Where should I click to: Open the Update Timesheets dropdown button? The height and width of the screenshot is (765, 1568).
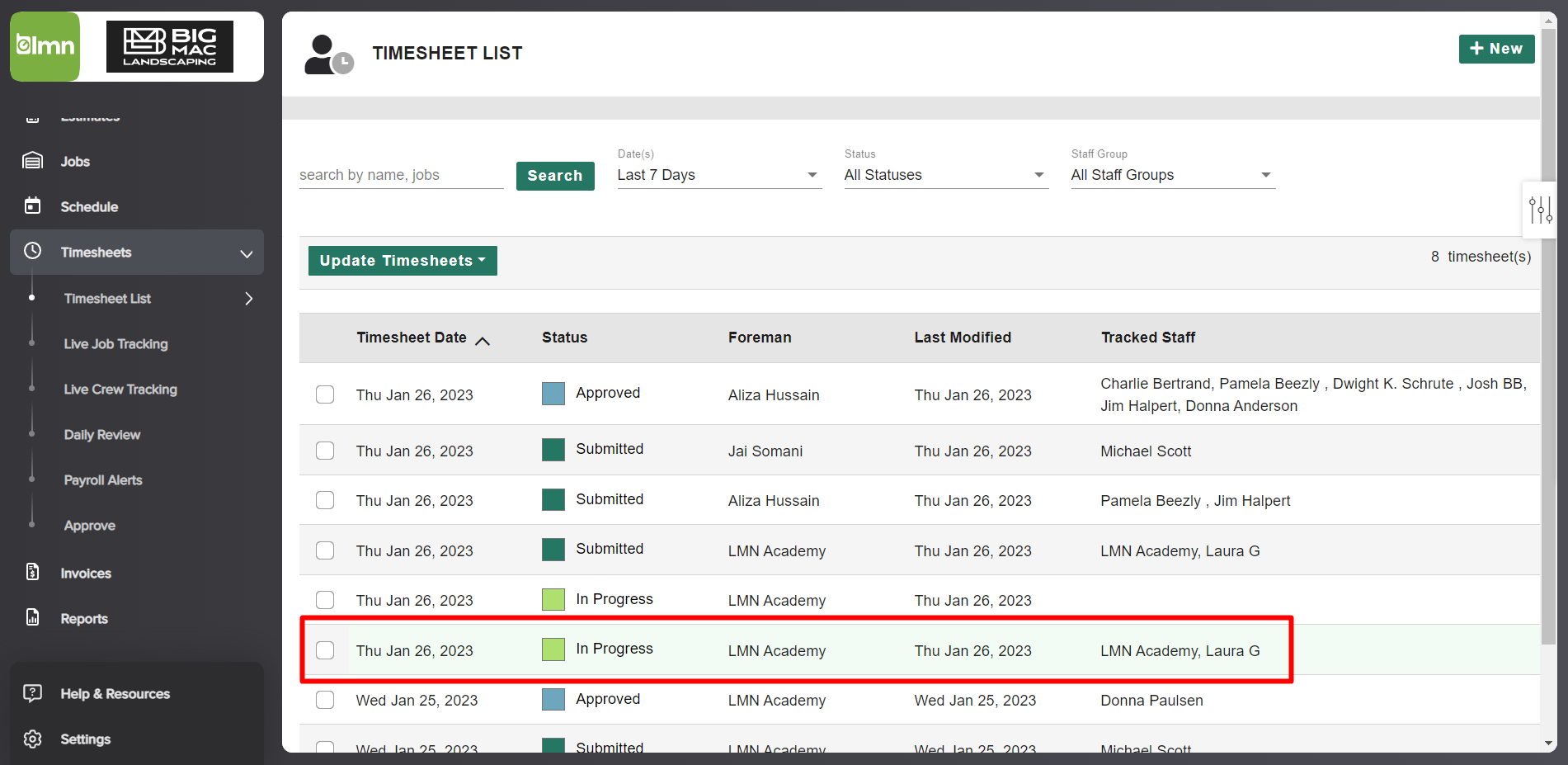click(x=403, y=261)
